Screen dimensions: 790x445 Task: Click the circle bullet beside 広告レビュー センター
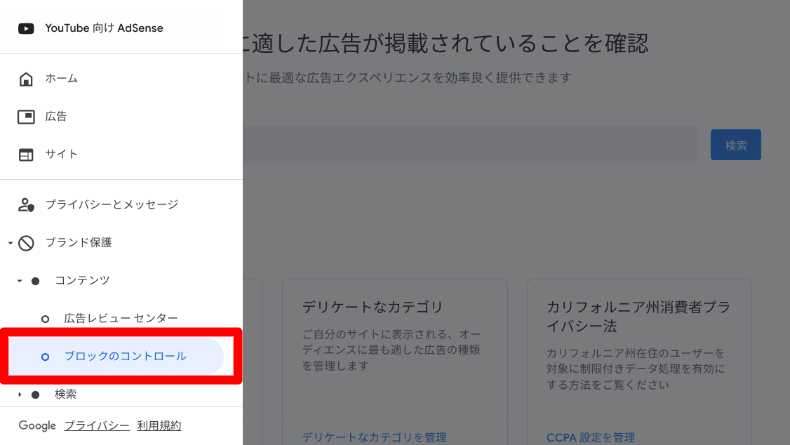point(45,319)
